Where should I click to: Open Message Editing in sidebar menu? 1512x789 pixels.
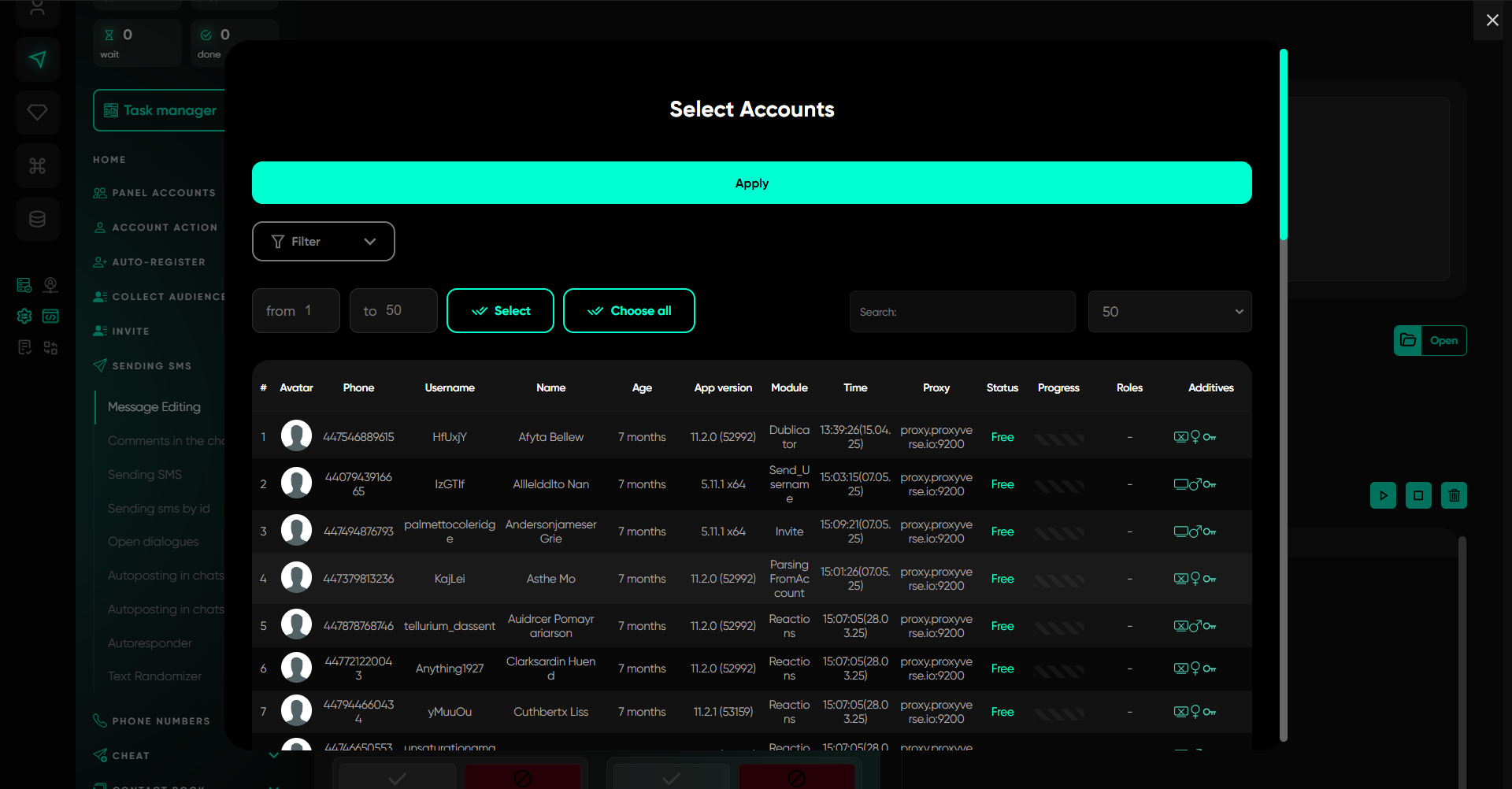[x=154, y=407]
